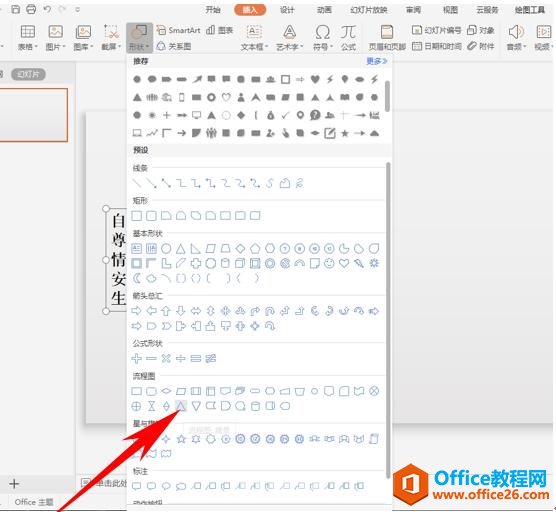Select the smiley face shape in 基本形状
Image resolution: width=556 pixels, height=512 pixels.
point(329,263)
